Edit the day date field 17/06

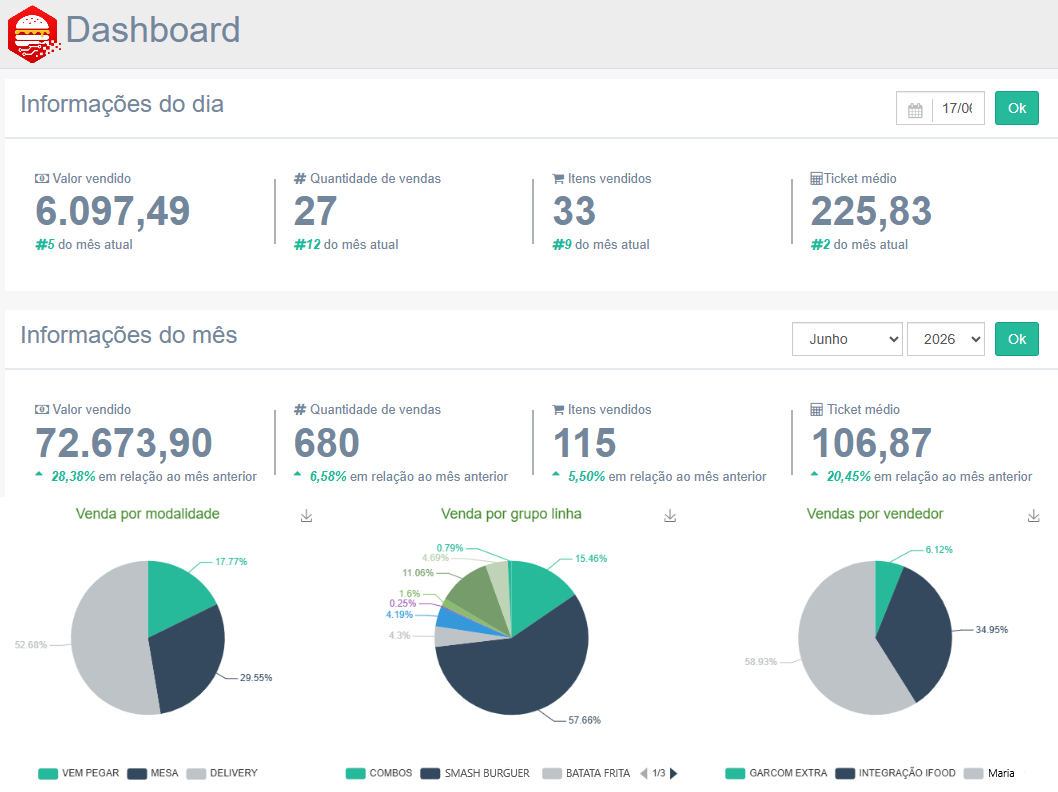957,109
